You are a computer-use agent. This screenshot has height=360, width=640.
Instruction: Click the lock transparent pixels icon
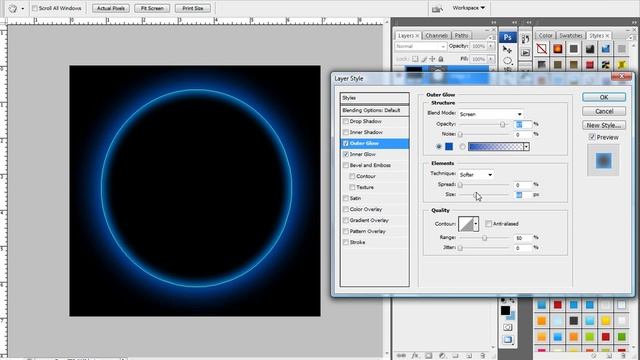point(415,59)
